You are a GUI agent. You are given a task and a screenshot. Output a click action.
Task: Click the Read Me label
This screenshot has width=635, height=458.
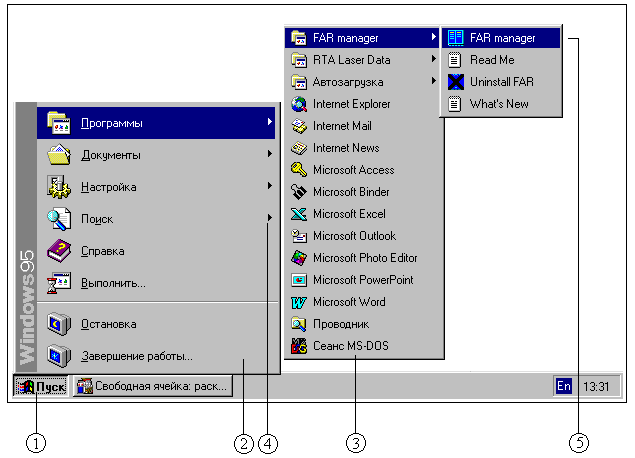[492, 60]
